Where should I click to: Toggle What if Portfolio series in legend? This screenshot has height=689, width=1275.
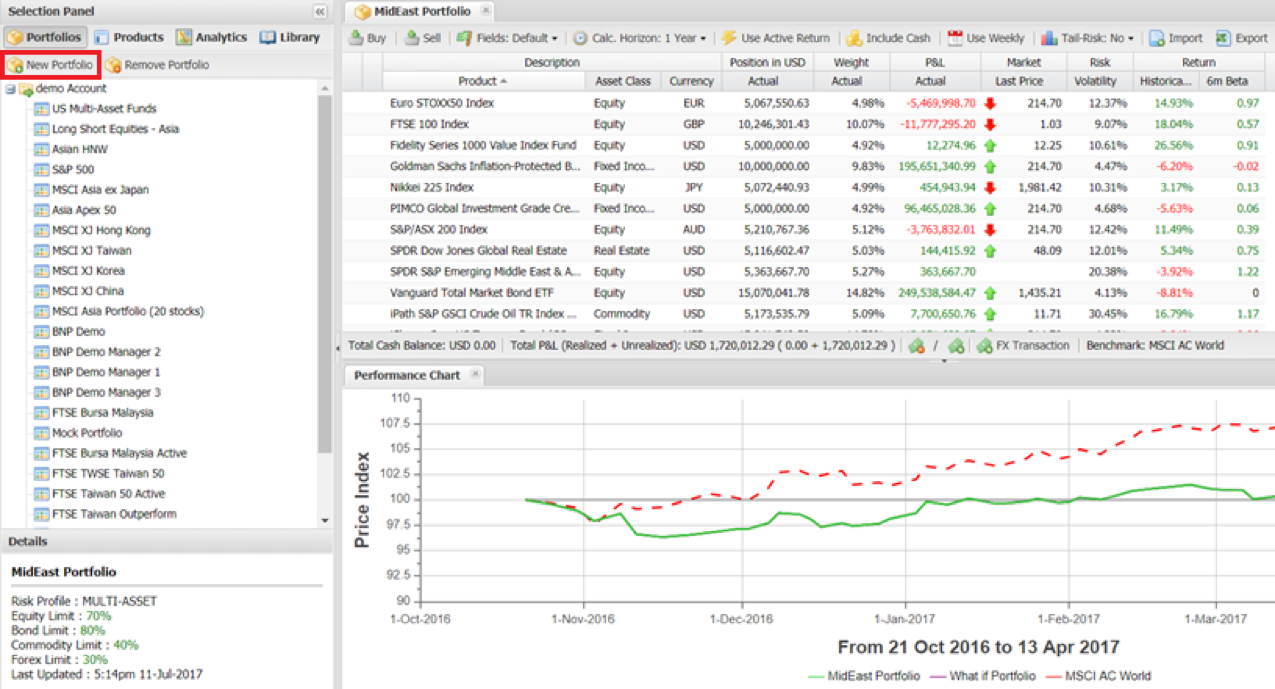pos(983,676)
